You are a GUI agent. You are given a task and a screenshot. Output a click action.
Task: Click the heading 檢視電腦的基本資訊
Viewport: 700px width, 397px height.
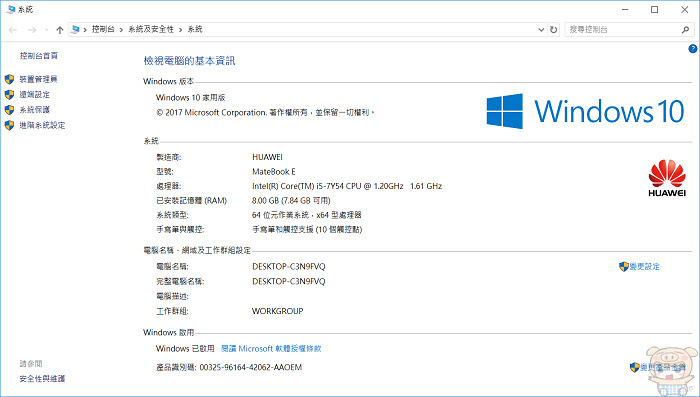coord(189,61)
